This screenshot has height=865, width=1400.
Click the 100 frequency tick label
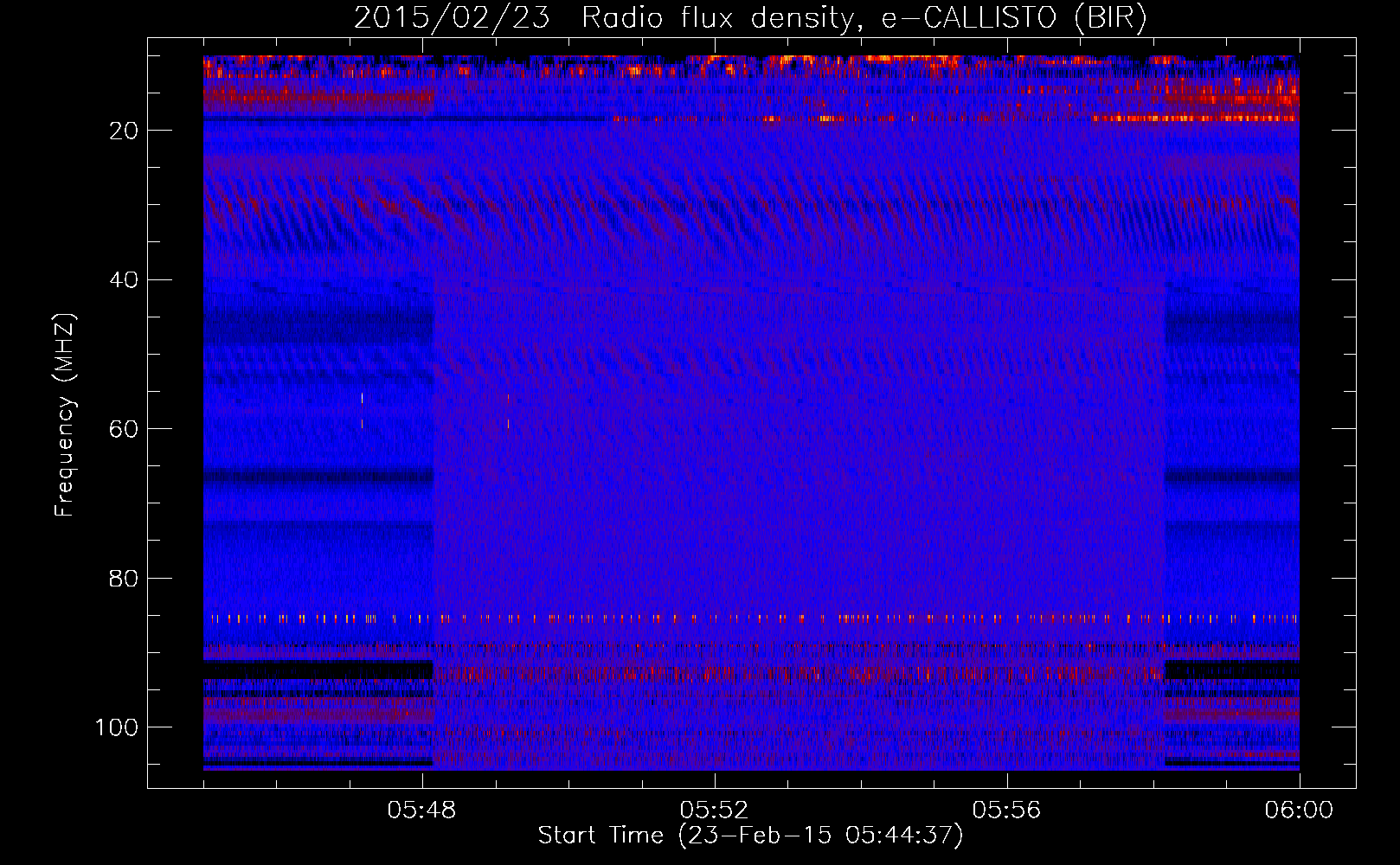[117, 727]
